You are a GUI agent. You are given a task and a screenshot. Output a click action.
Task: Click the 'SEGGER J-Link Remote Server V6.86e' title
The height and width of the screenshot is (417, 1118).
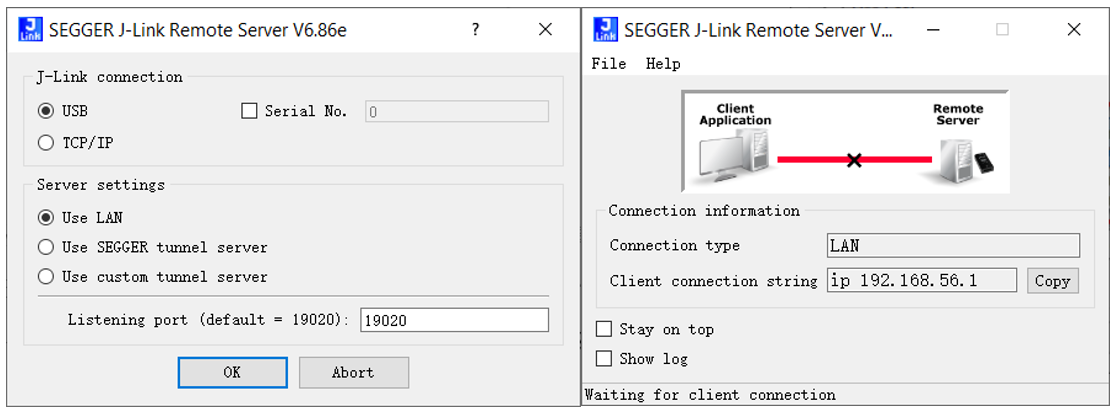click(198, 30)
